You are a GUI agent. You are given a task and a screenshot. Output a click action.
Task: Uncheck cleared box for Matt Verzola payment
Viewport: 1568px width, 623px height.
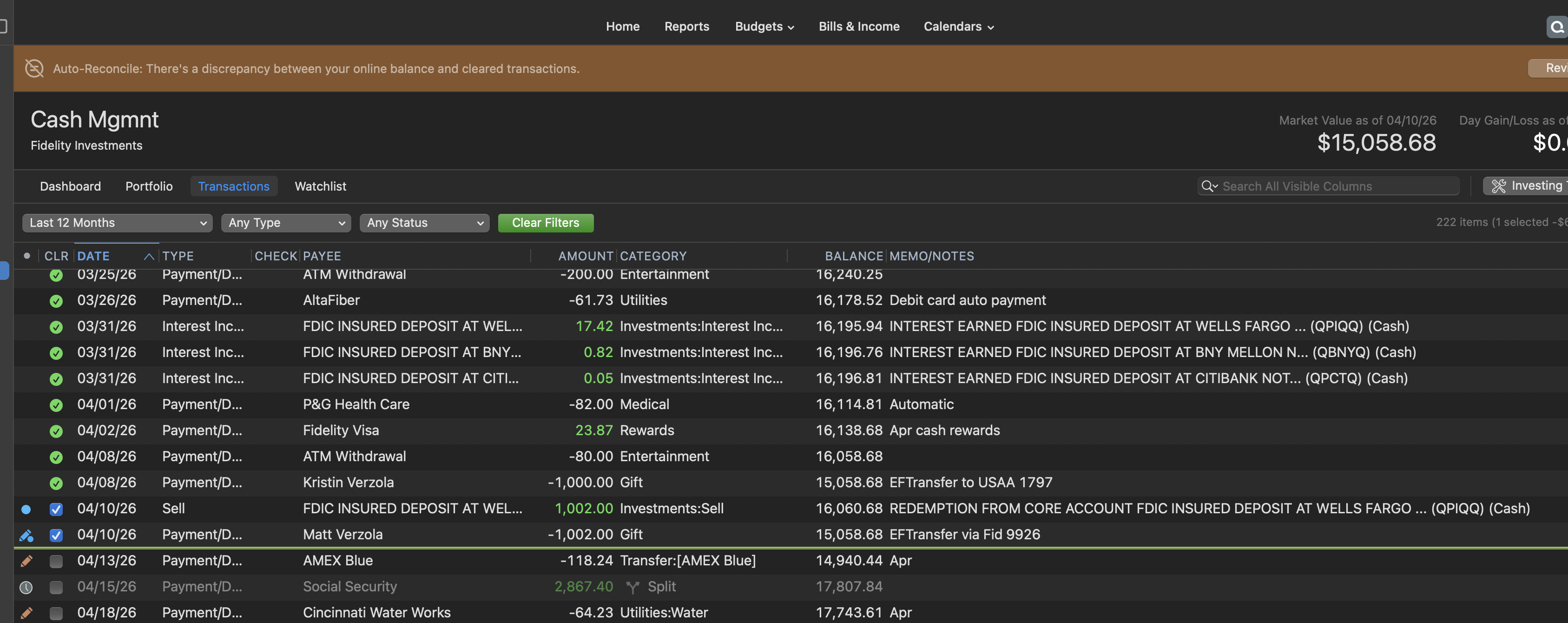[56, 535]
